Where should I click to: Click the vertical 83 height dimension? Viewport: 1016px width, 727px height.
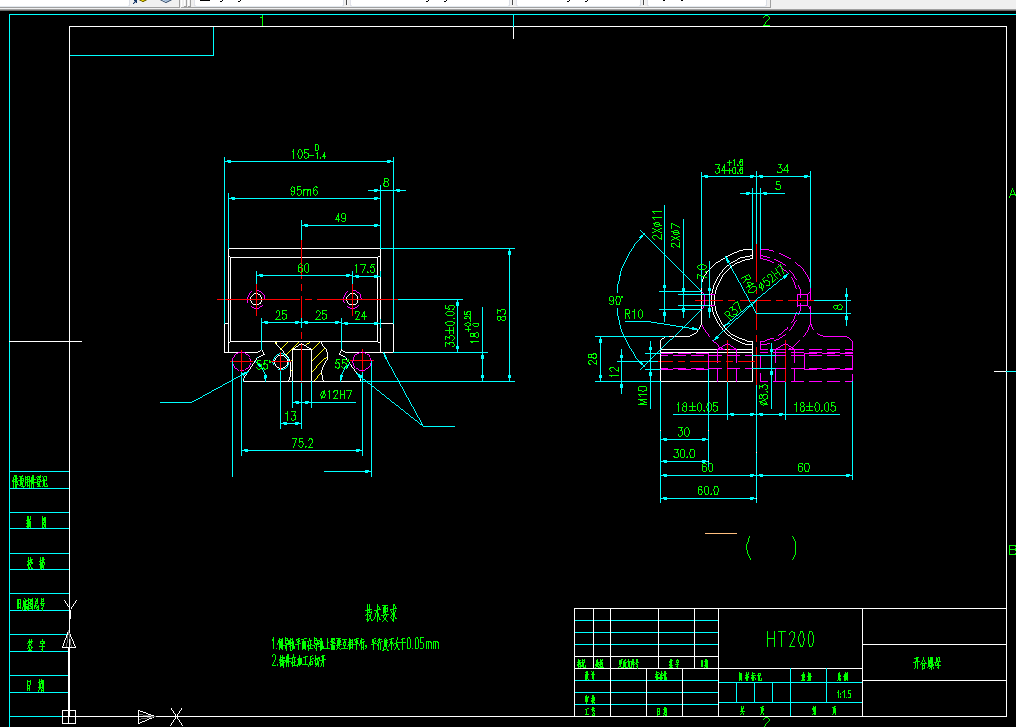coord(502,315)
